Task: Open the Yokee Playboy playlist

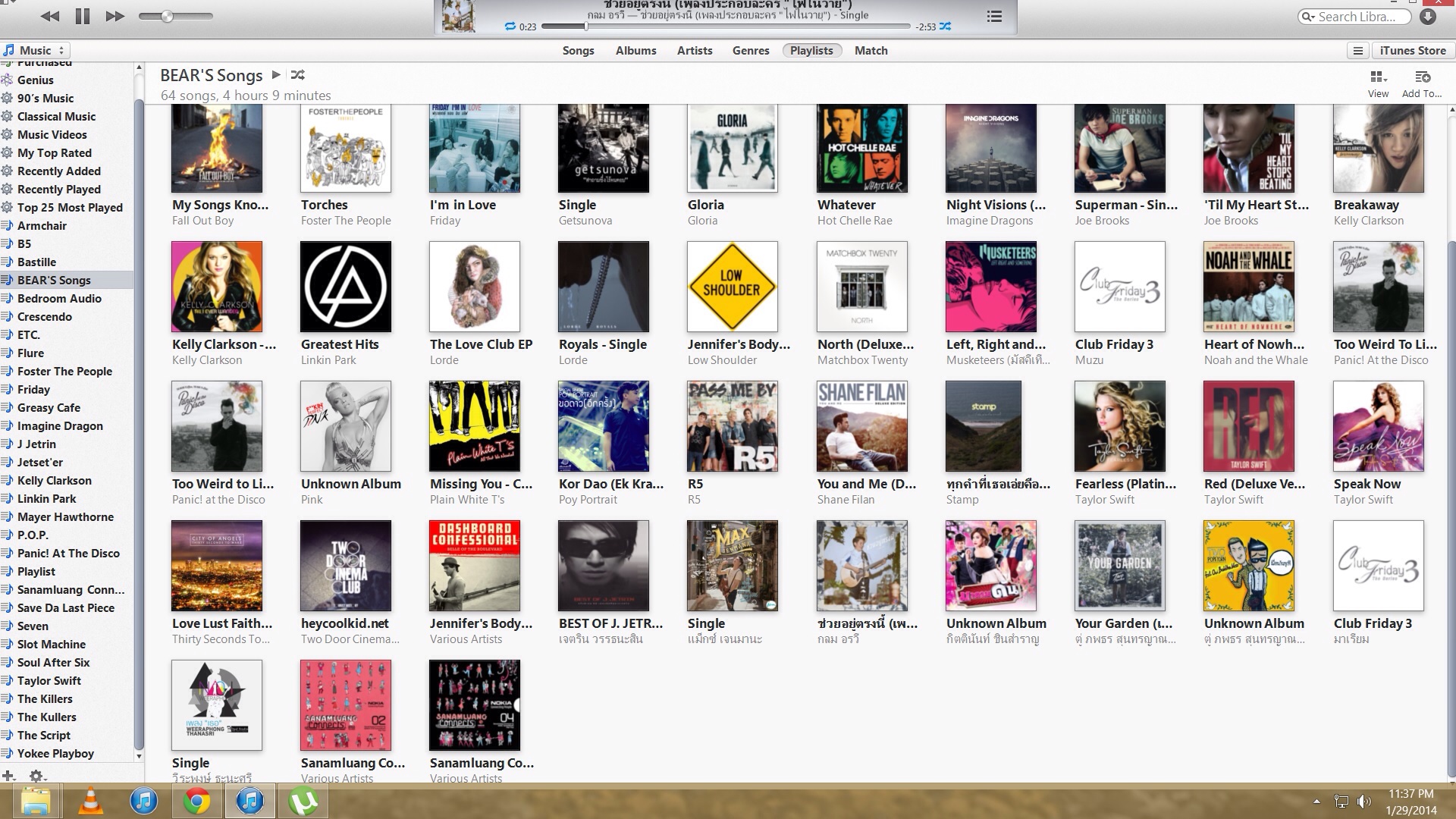Action: (55, 753)
